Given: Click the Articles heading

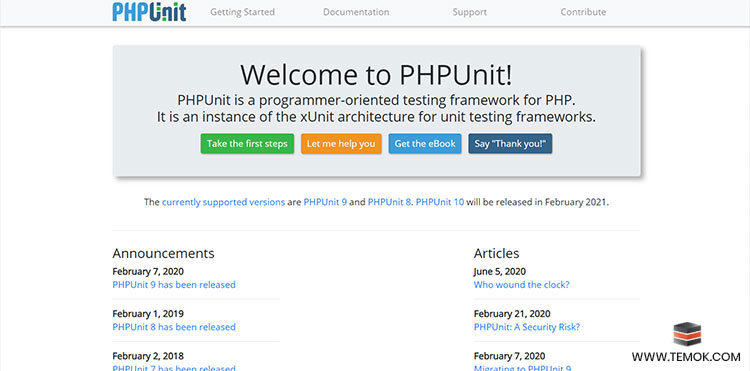Looking at the screenshot, I should click(496, 253).
